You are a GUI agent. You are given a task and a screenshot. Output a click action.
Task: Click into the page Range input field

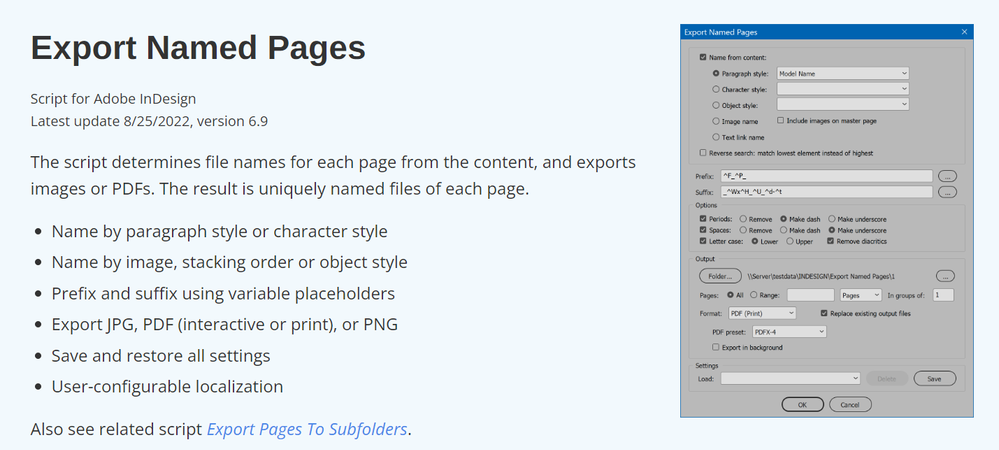[810, 295]
